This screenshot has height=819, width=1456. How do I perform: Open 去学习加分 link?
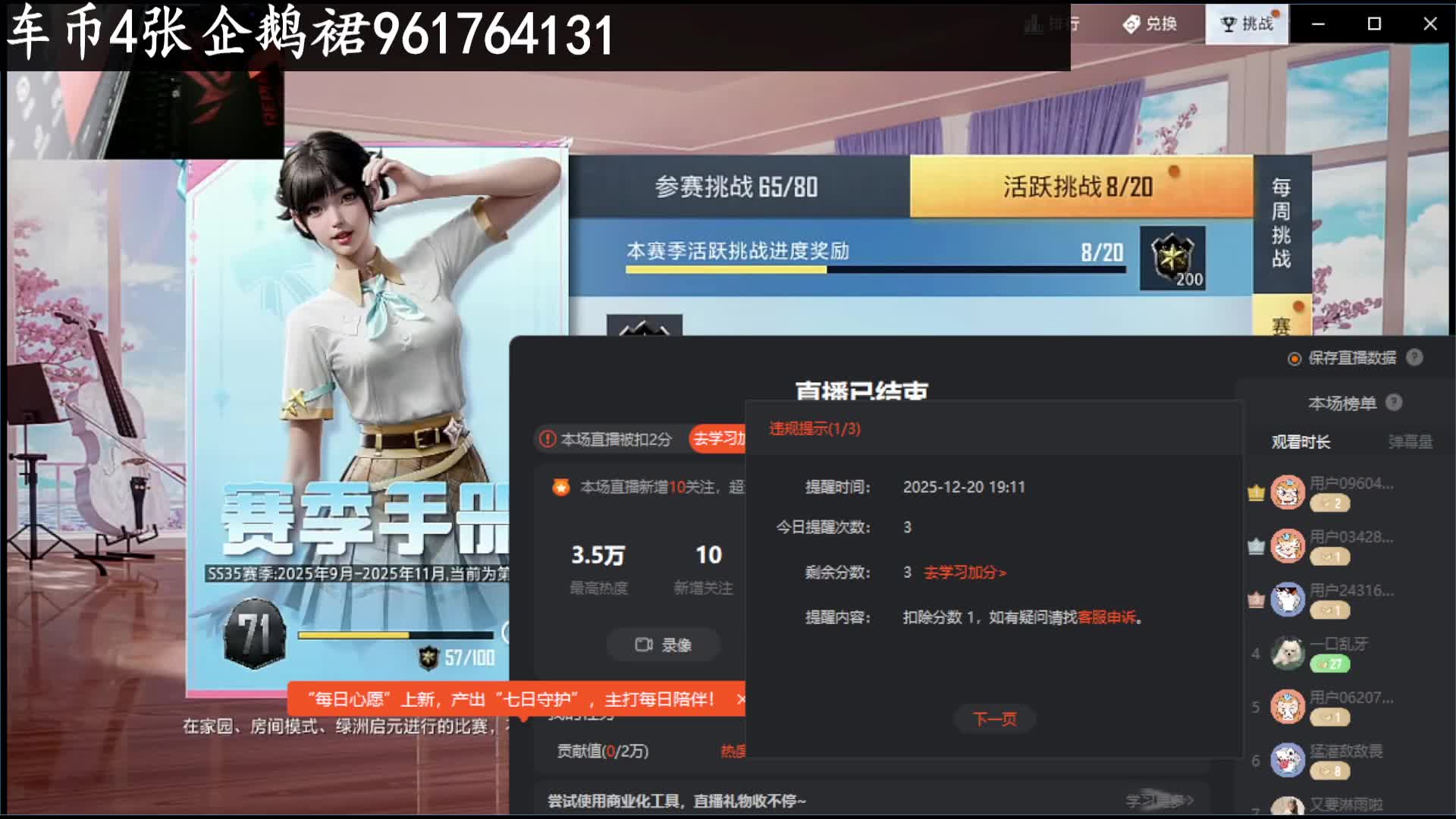965,573
